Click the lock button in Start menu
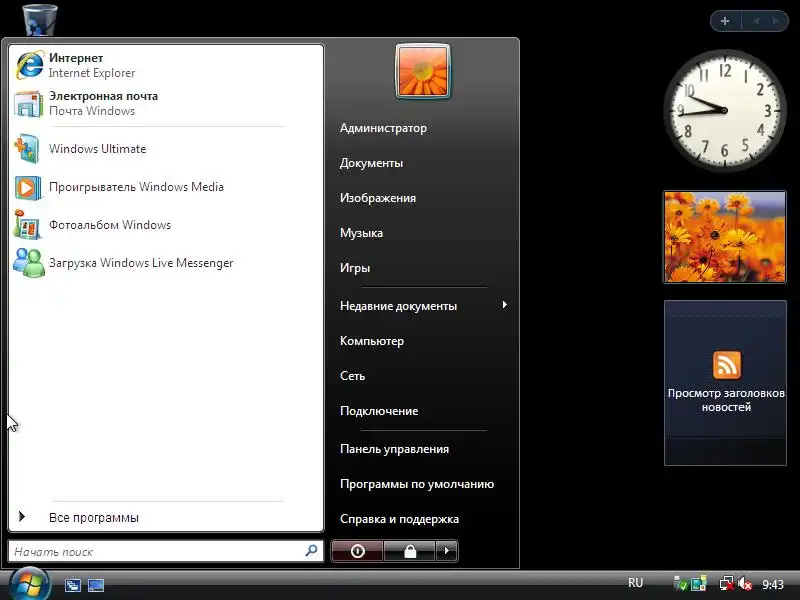 pos(410,551)
